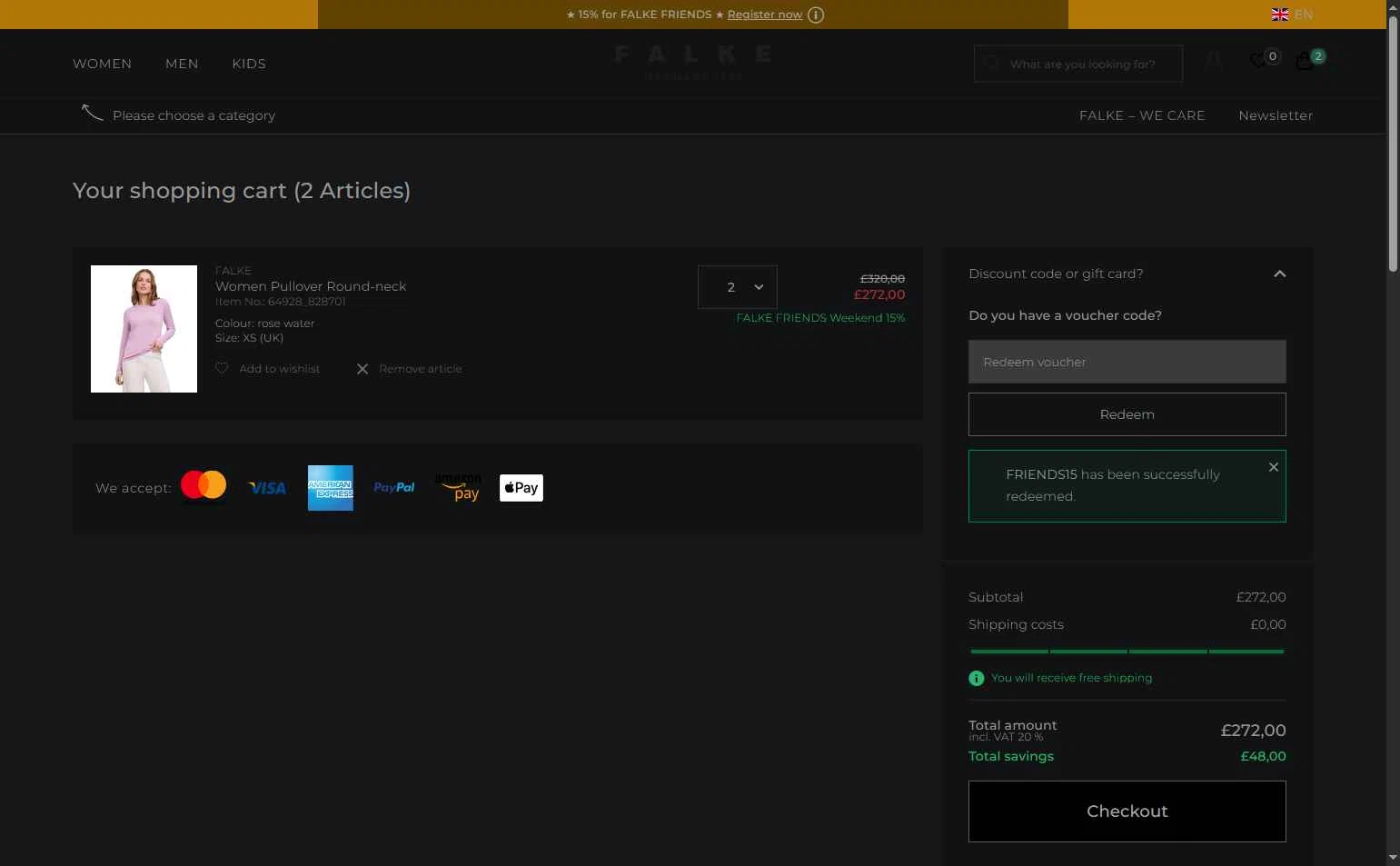
Task: Open the EN language selector
Action: point(1304,15)
